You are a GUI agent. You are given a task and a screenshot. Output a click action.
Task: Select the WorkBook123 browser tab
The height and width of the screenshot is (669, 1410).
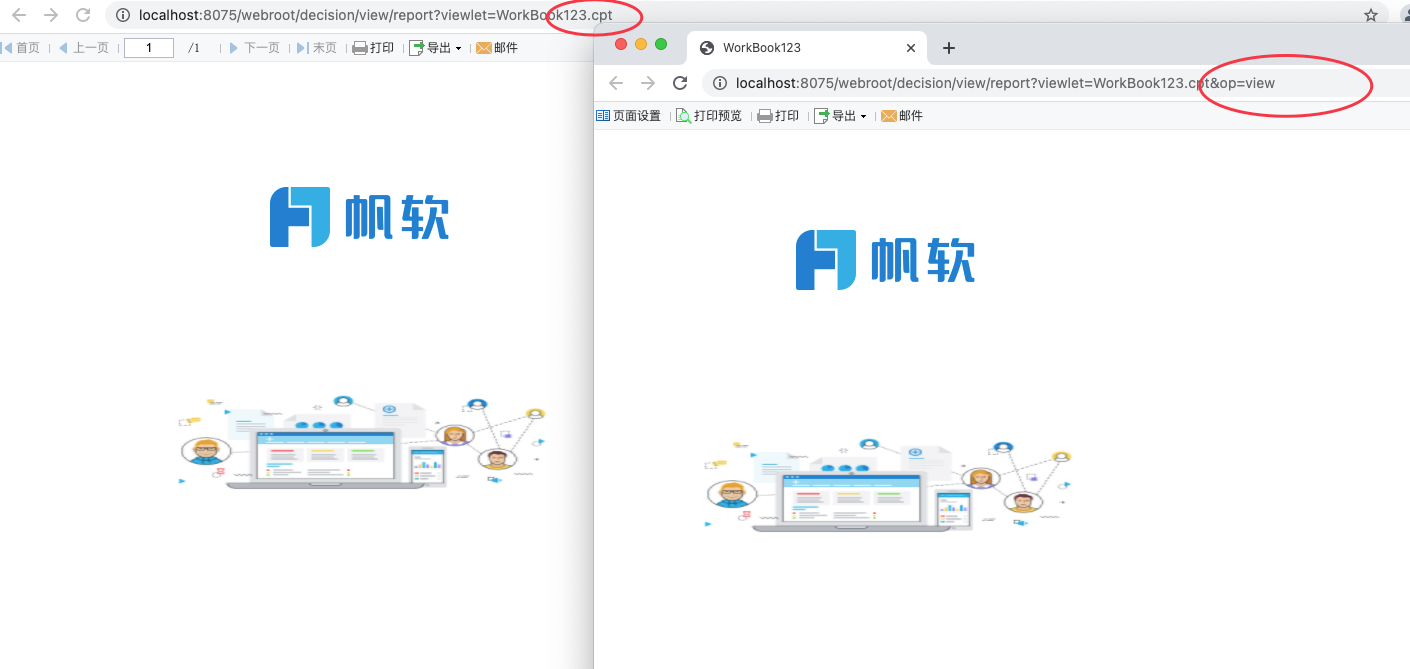coord(807,48)
